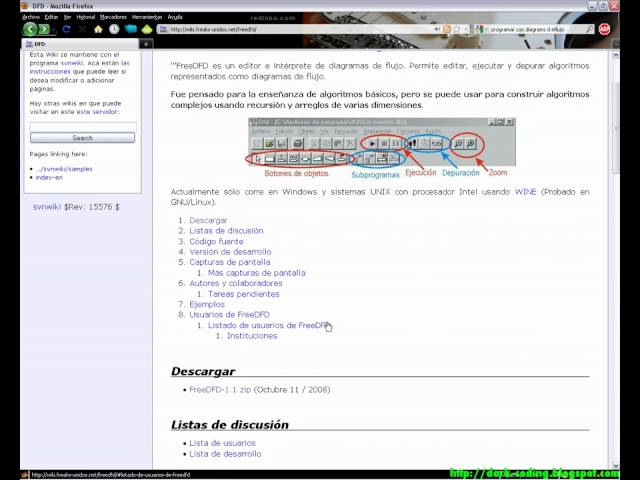Click the green toolbar icon before the address bar
Screen dimensions: 640x480
tap(147, 29)
